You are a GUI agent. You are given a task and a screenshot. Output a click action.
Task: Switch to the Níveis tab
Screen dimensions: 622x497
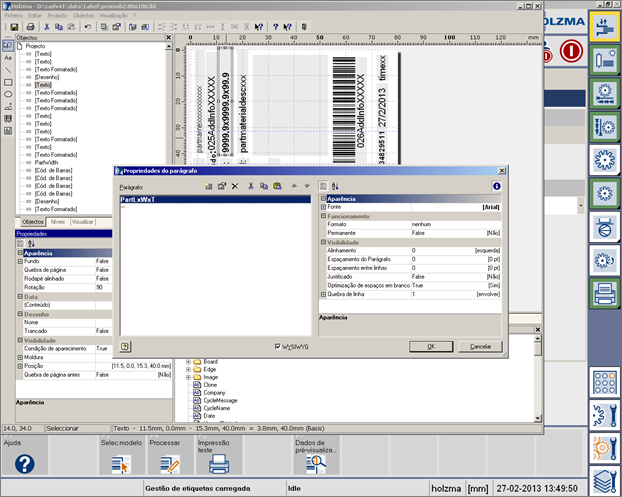[58, 222]
